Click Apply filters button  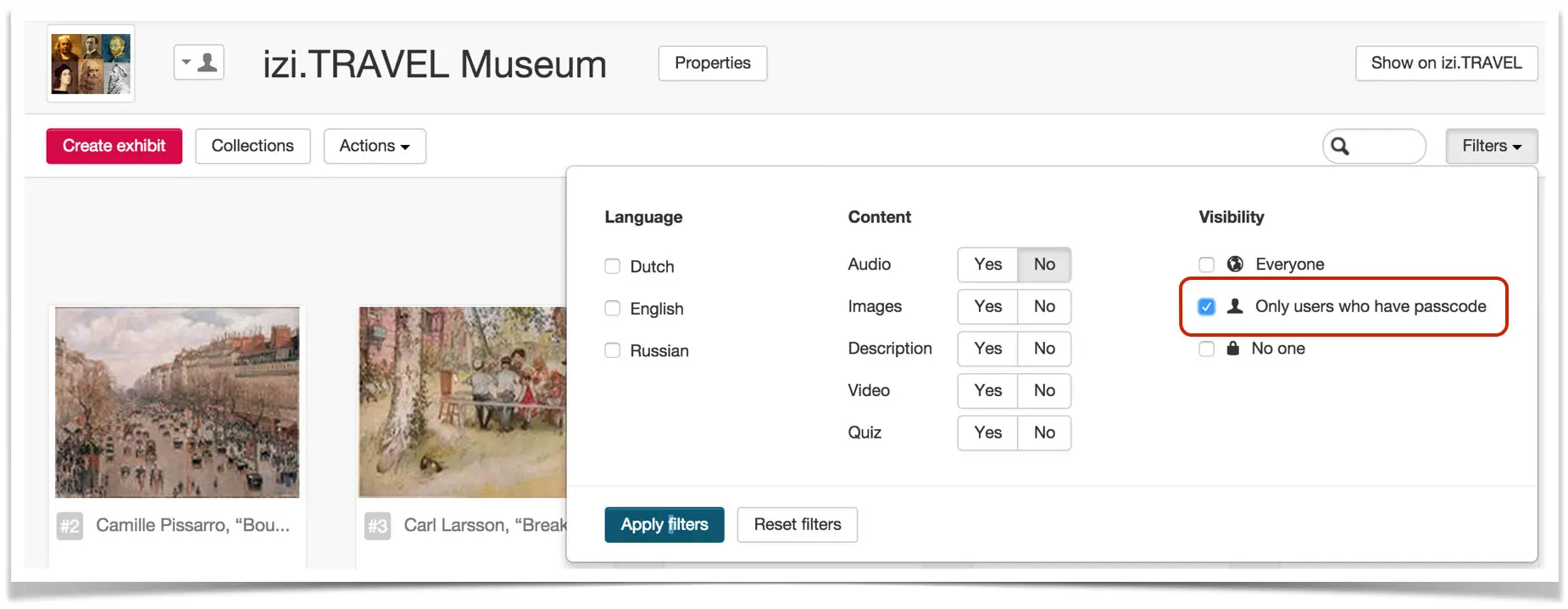click(664, 524)
